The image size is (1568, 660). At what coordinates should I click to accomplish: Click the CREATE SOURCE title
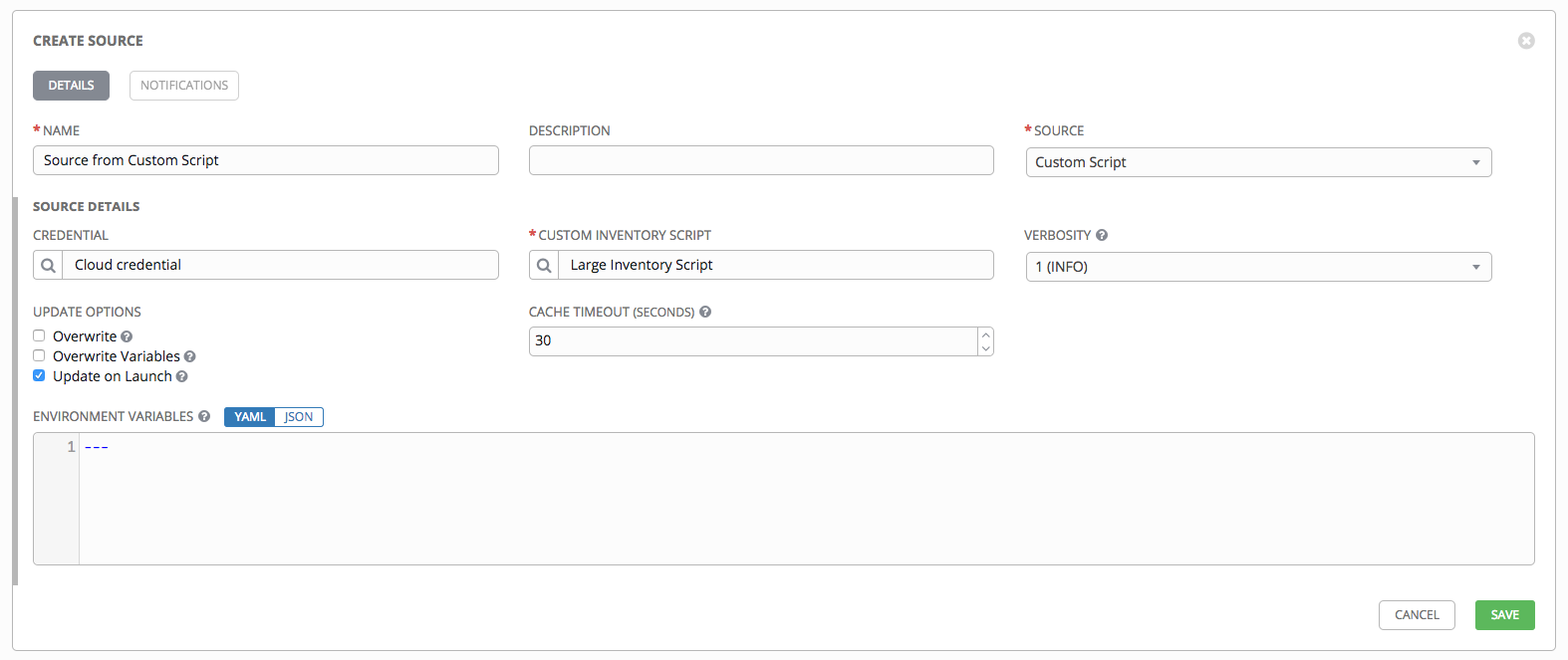[88, 41]
